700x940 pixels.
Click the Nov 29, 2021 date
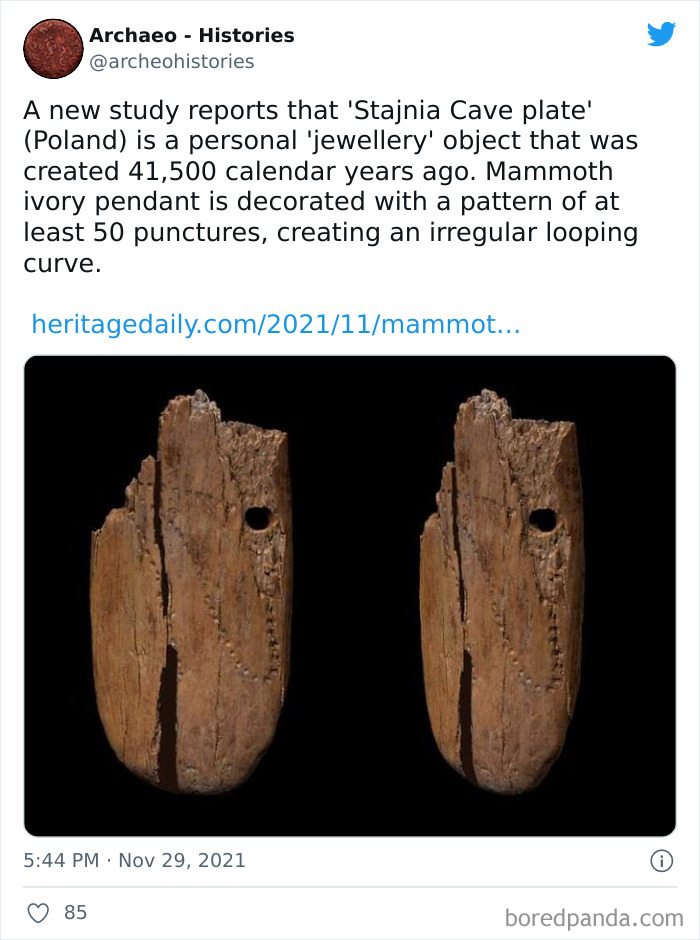point(182,860)
